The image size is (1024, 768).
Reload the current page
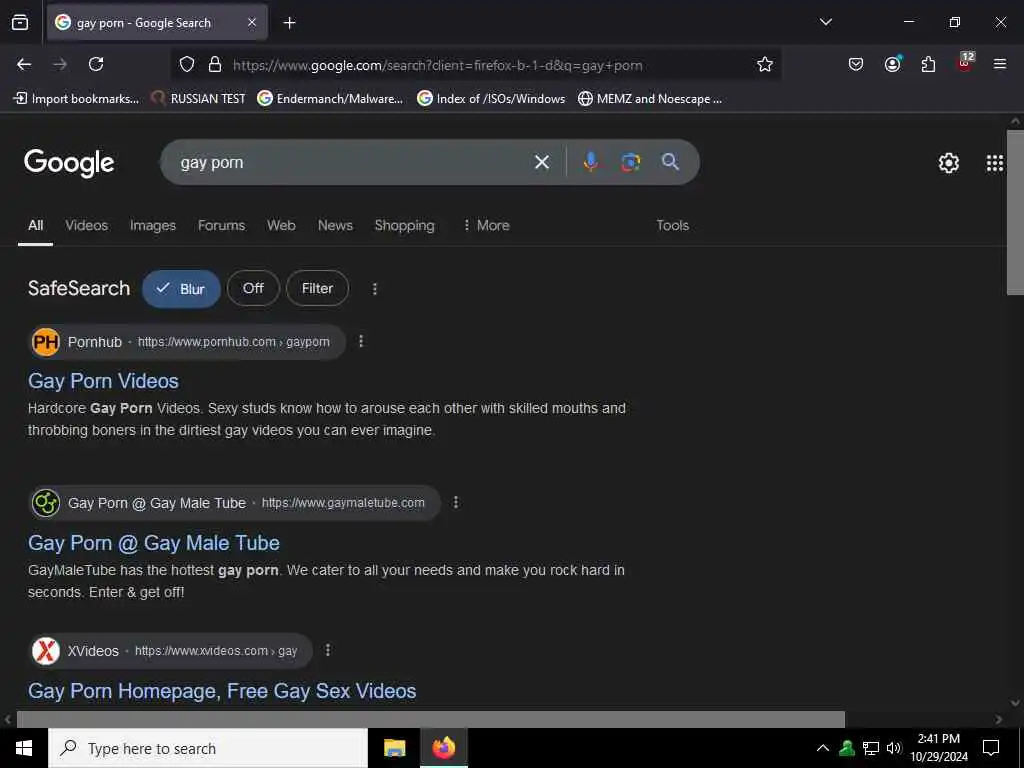[96, 64]
